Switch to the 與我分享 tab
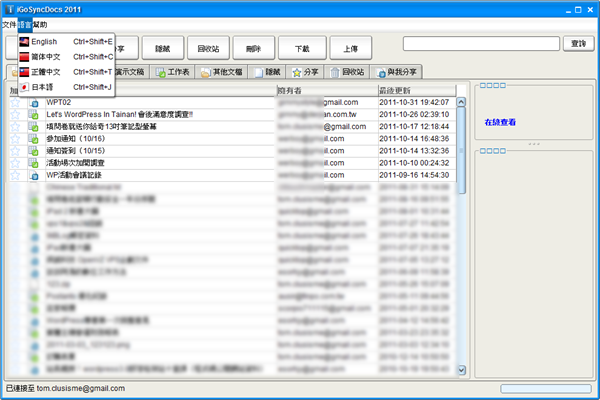The height and width of the screenshot is (400, 600). pos(396,72)
